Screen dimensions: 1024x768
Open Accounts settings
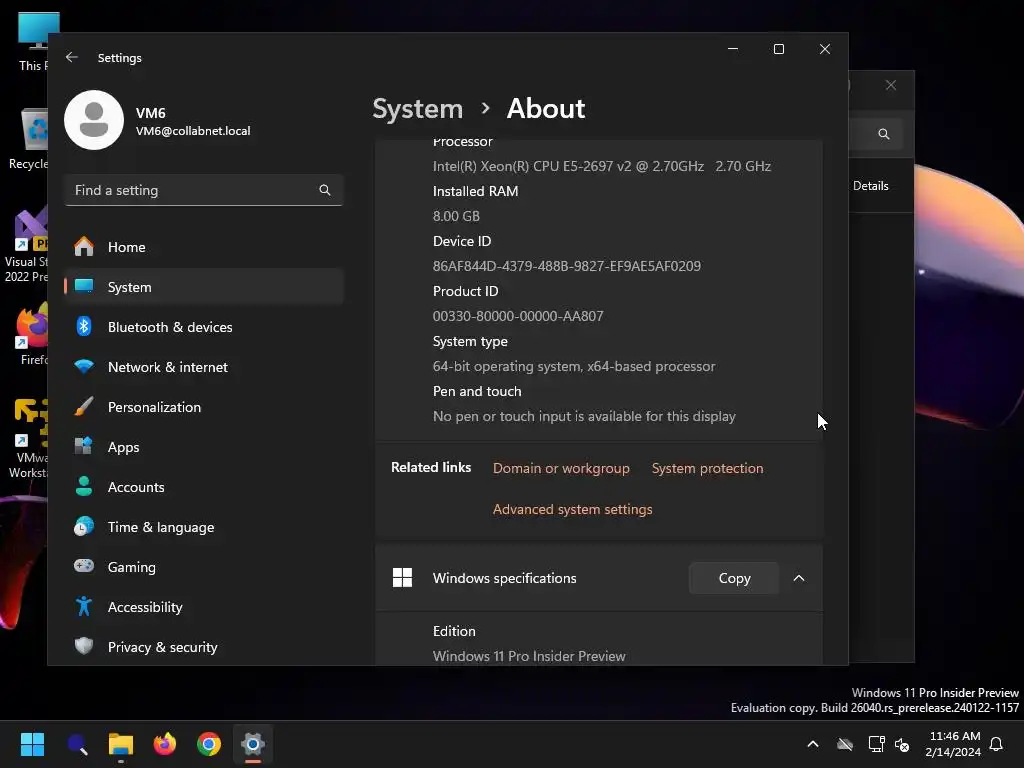(x=204, y=487)
